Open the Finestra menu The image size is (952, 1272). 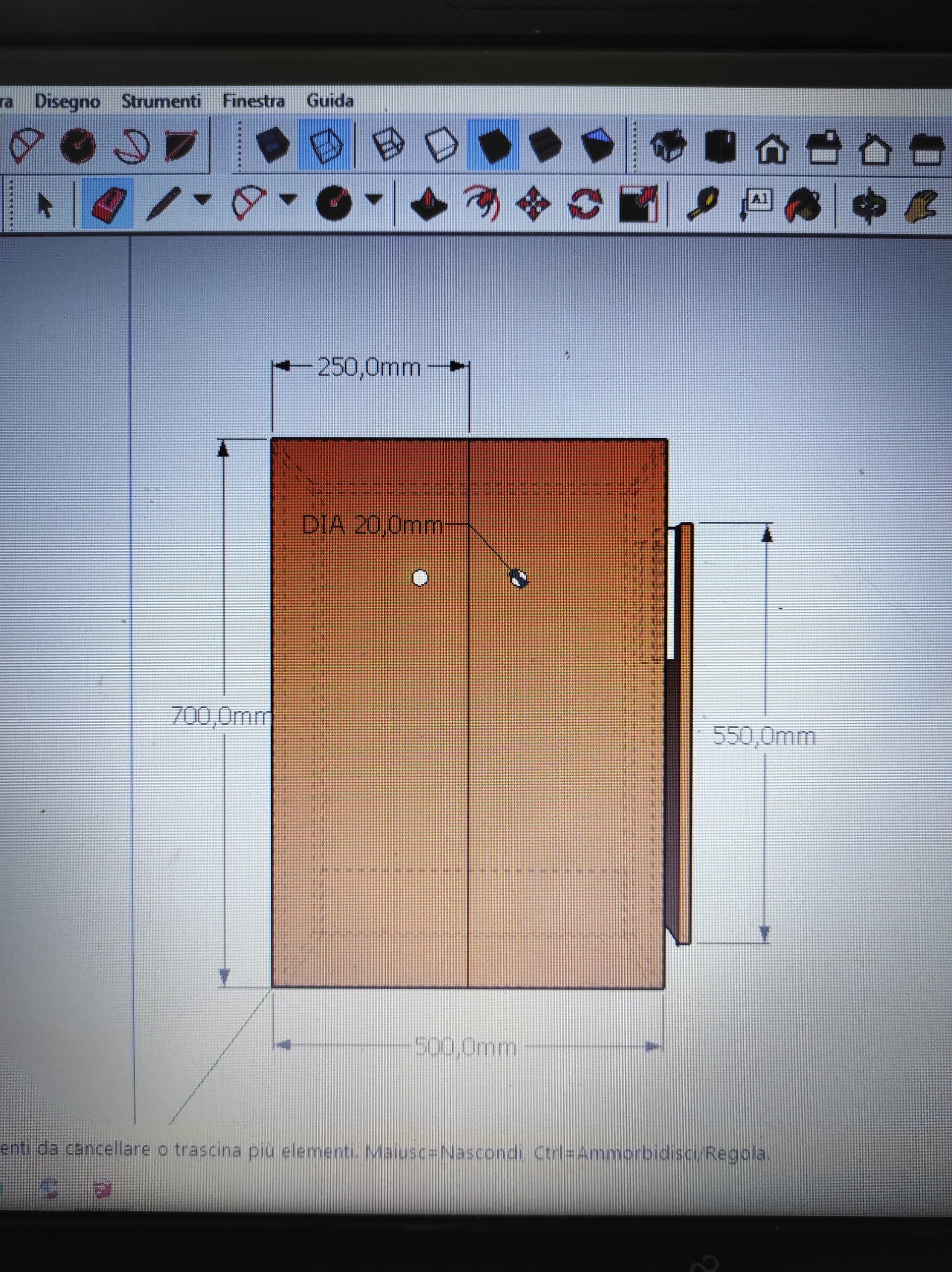tap(254, 101)
